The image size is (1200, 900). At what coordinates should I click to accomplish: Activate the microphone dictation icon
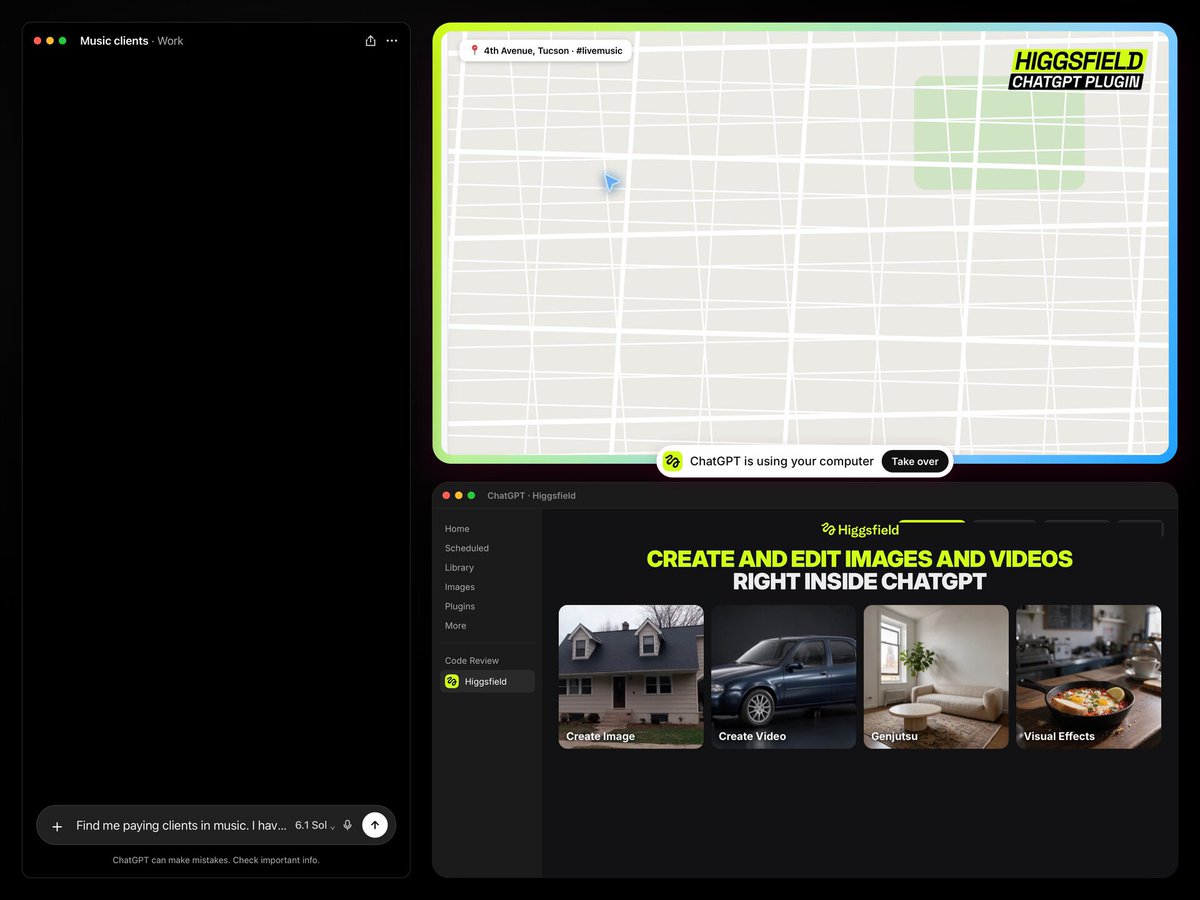[347, 826]
